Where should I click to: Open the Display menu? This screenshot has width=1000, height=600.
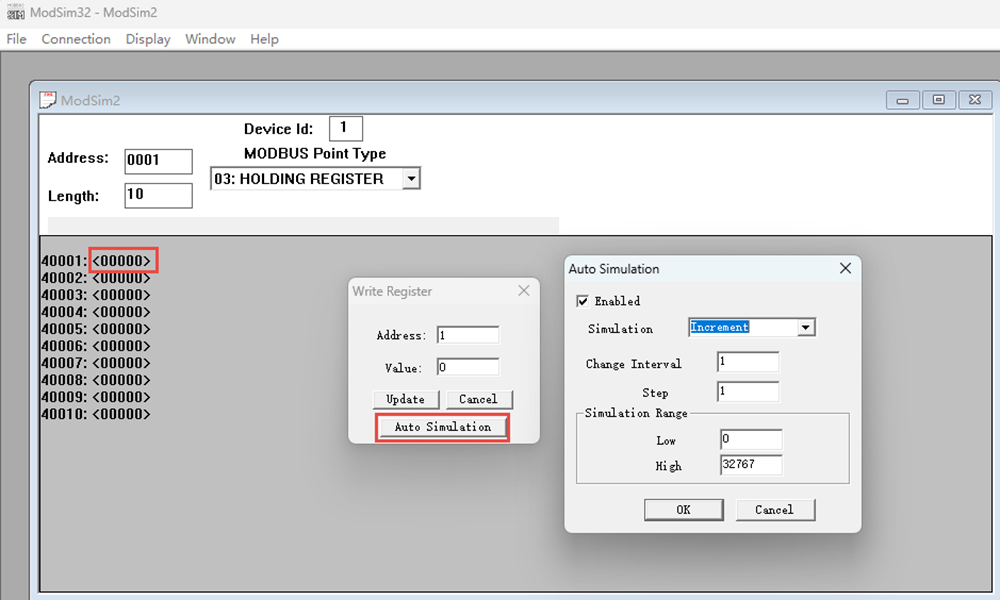(148, 40)
